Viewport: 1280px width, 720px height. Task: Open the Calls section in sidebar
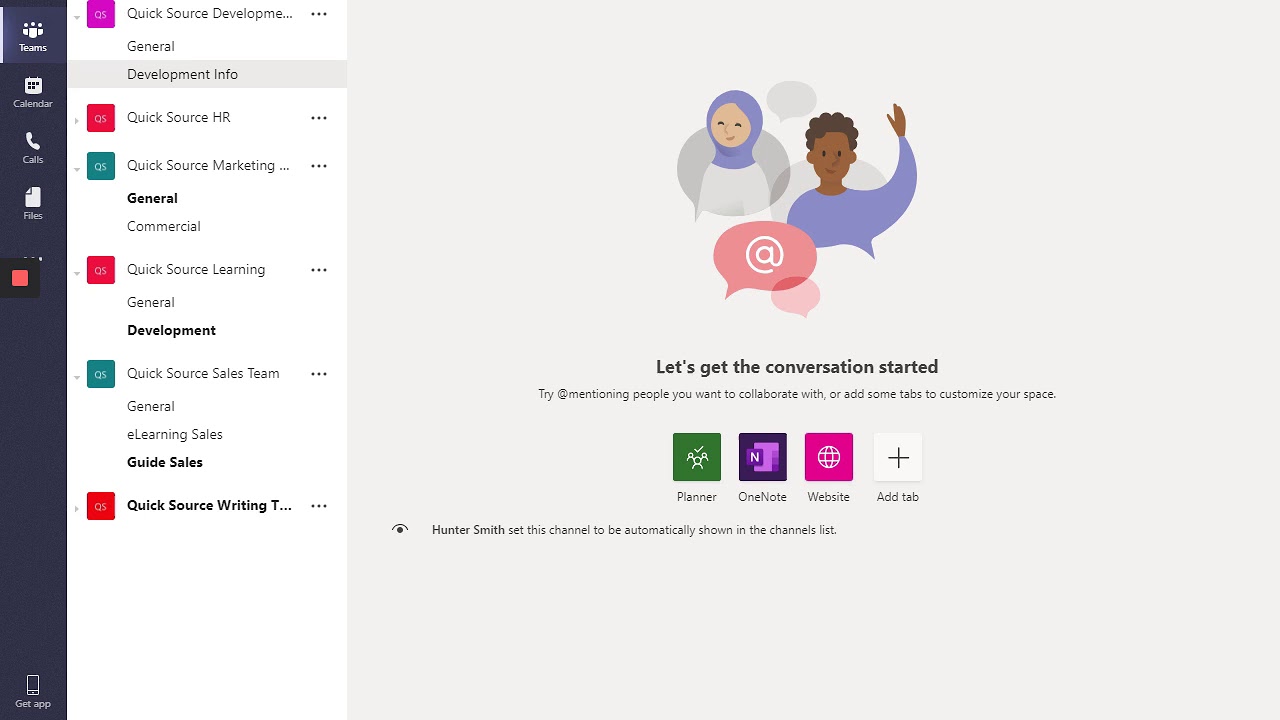(x=33, y=148)
